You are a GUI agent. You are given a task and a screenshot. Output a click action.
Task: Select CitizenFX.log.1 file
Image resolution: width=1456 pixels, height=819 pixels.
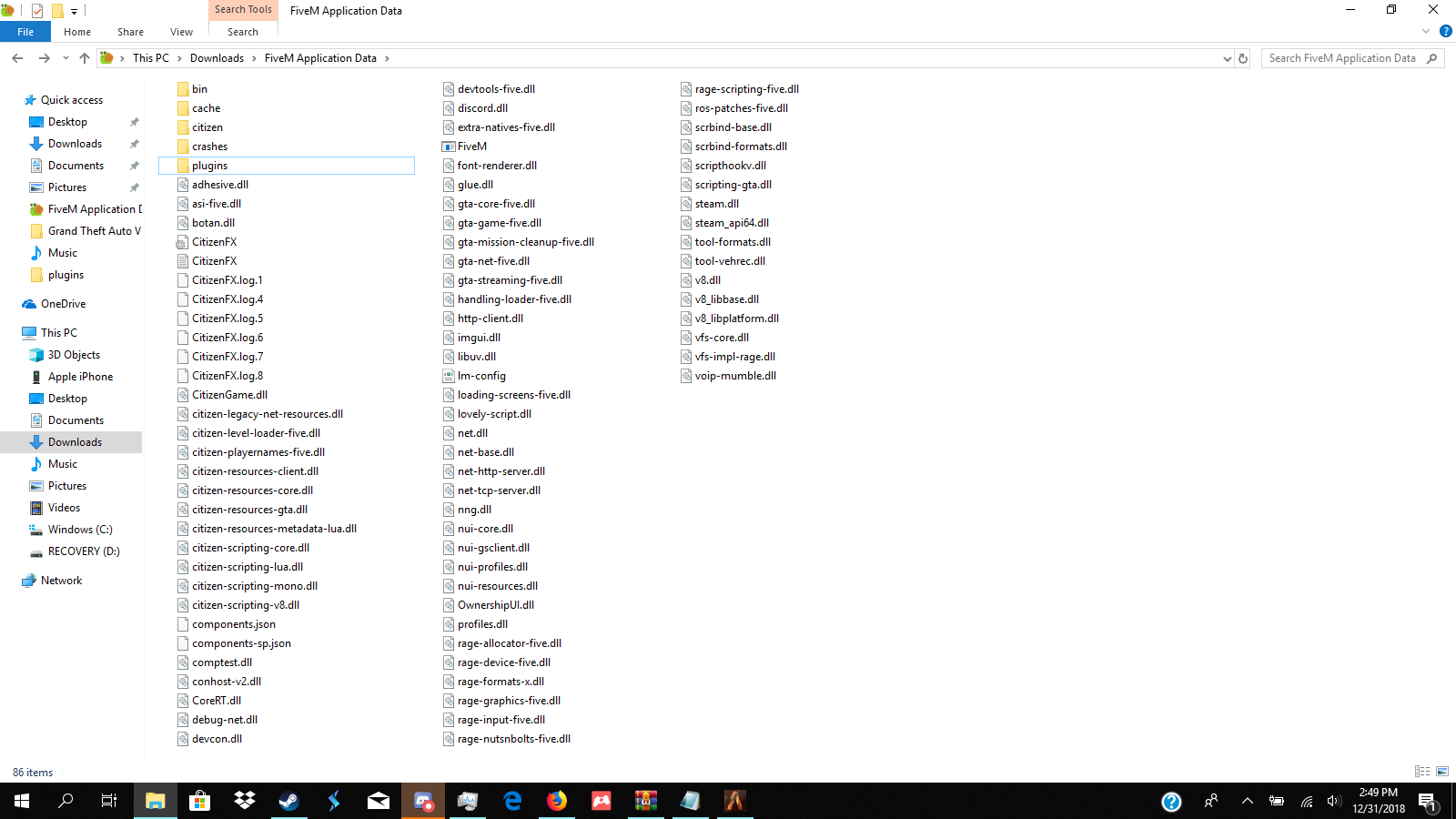tap(227, 280)
